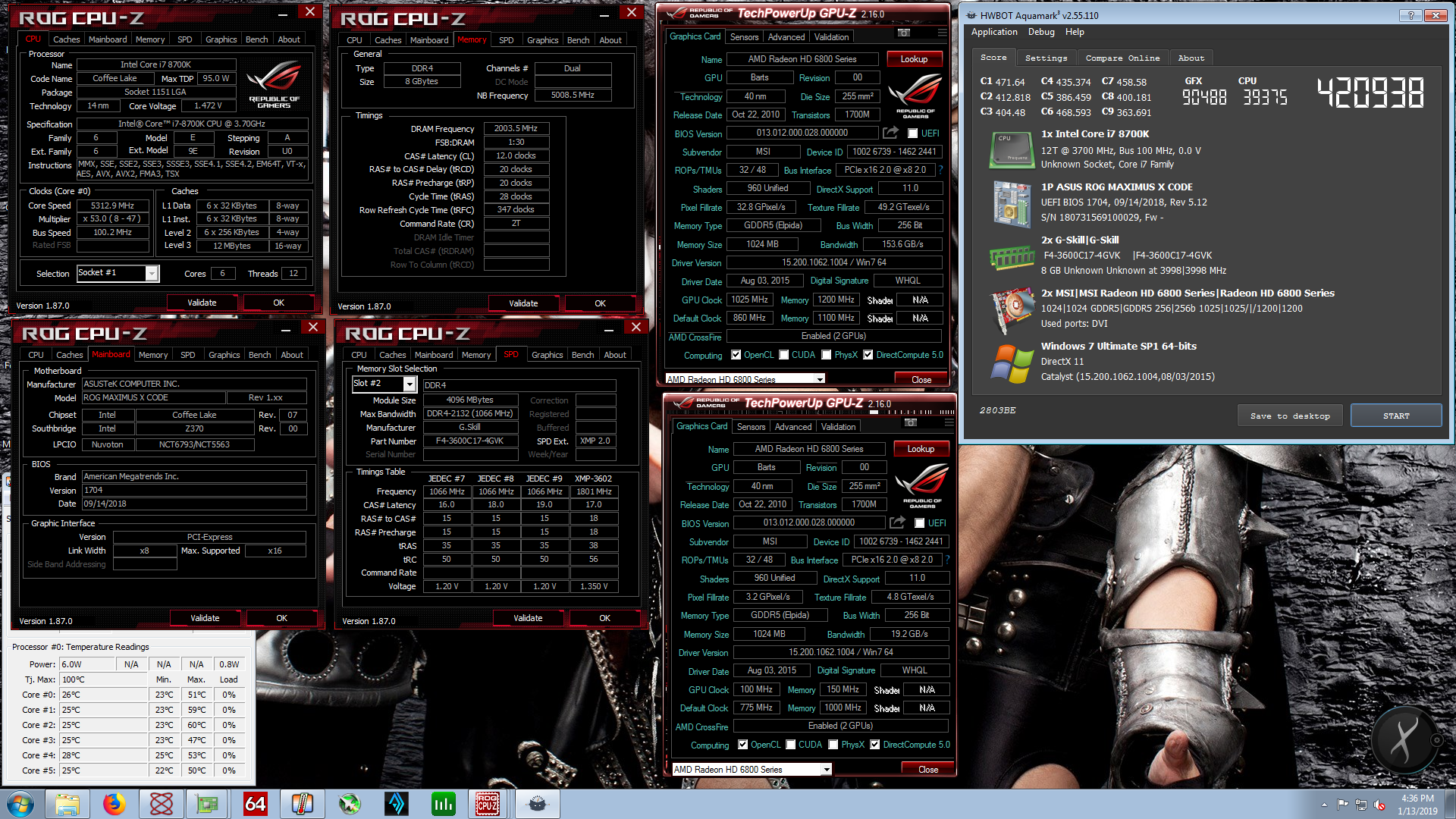Click the muted volume tray icon
Viewport: 1456px width, 819px height.
(x=1379, y=805)
